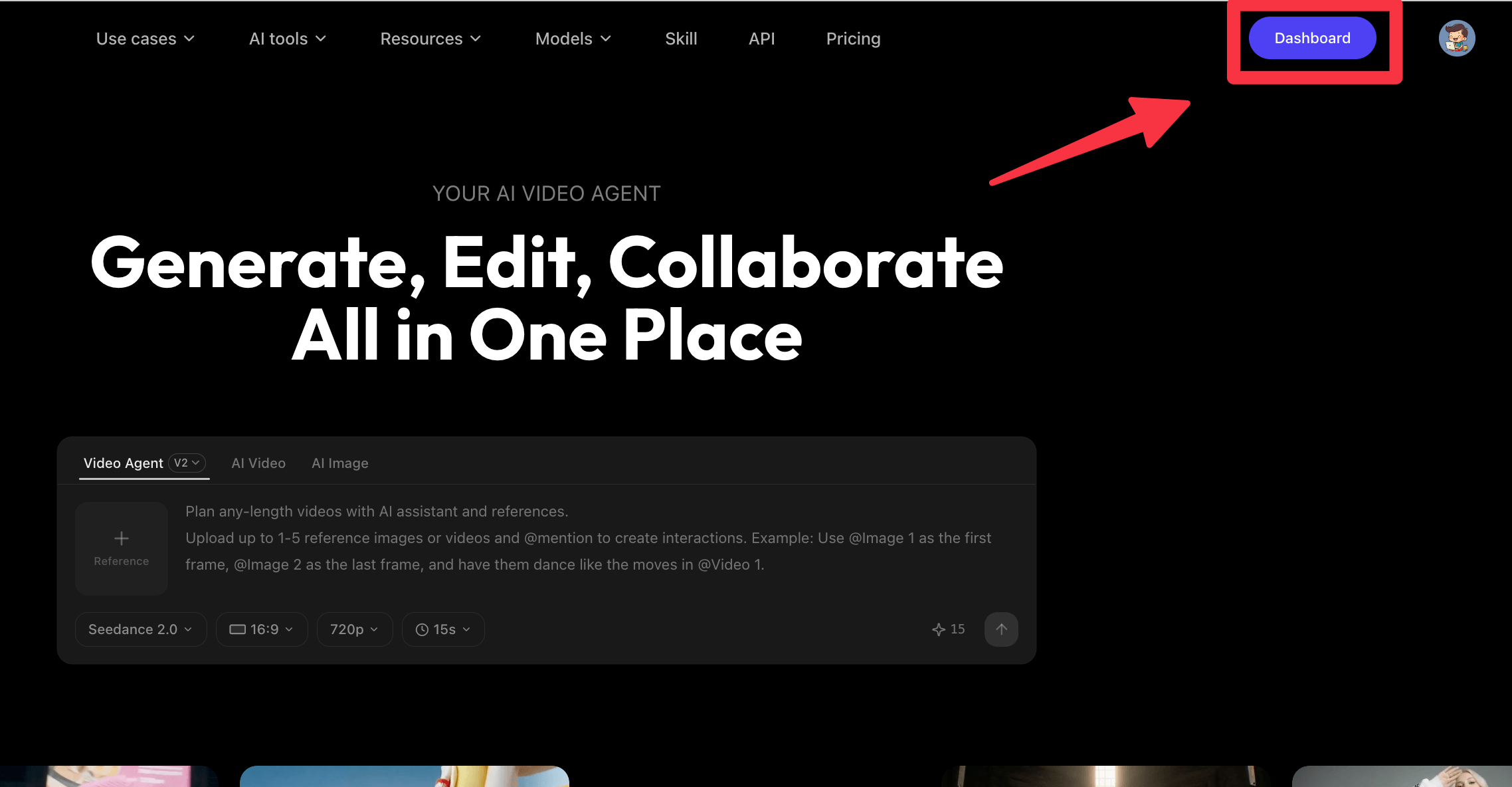
Task: Go to the API page
Action: pyautogui.click(x=761, y=39)
